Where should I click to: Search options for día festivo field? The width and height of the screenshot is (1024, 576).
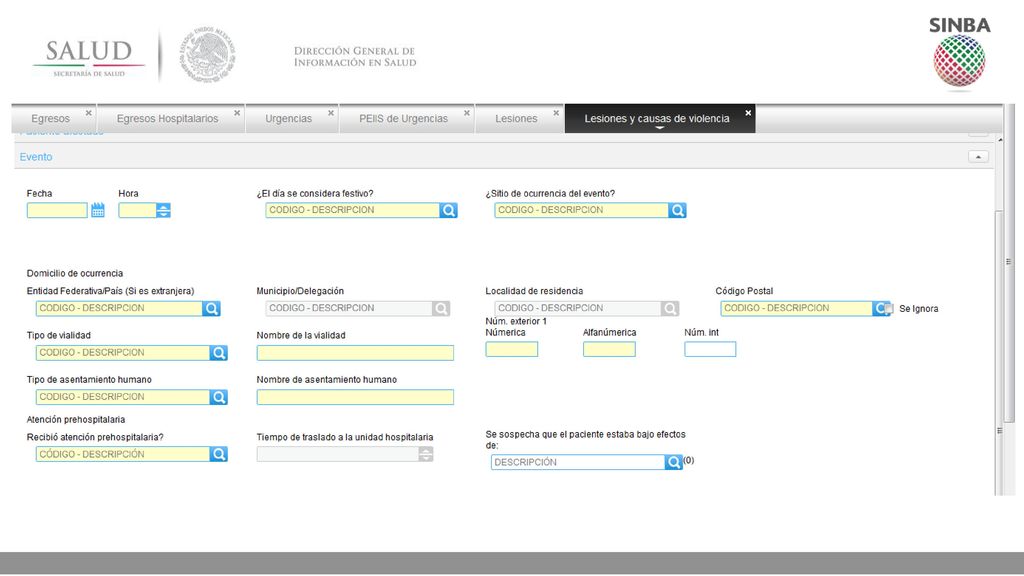449,210
